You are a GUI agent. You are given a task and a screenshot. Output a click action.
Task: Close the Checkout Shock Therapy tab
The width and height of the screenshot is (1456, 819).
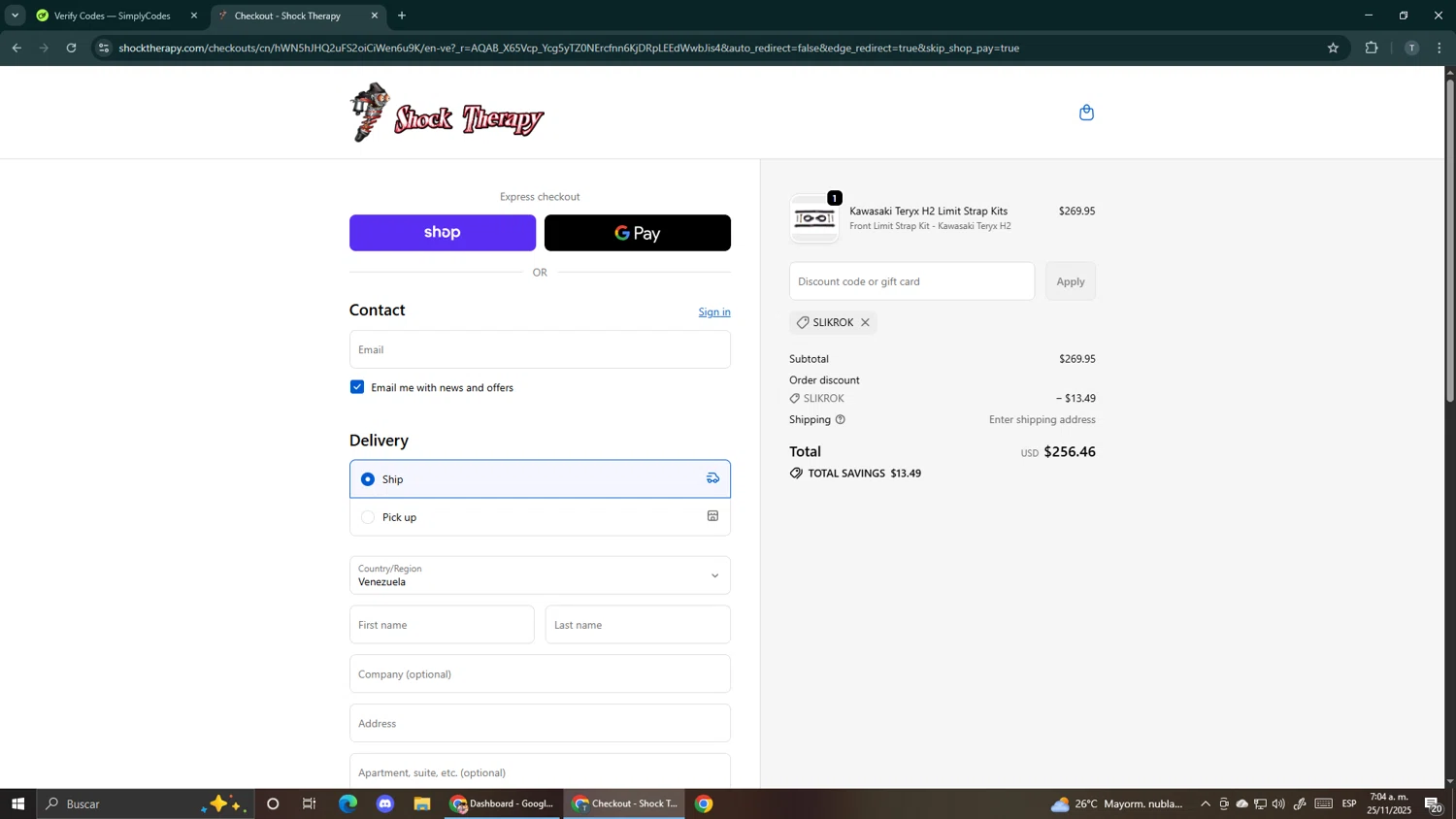[375, 16]
